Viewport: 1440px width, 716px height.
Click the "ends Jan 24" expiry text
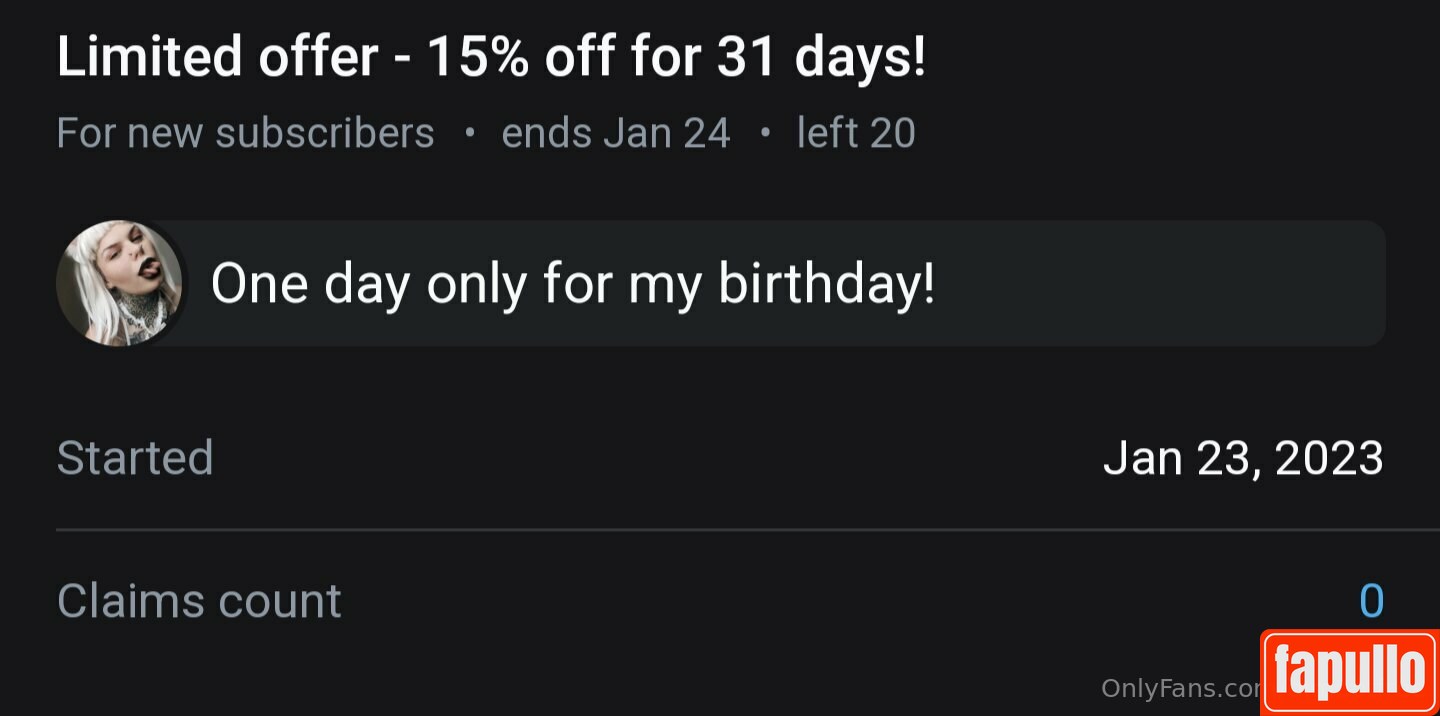615,133
